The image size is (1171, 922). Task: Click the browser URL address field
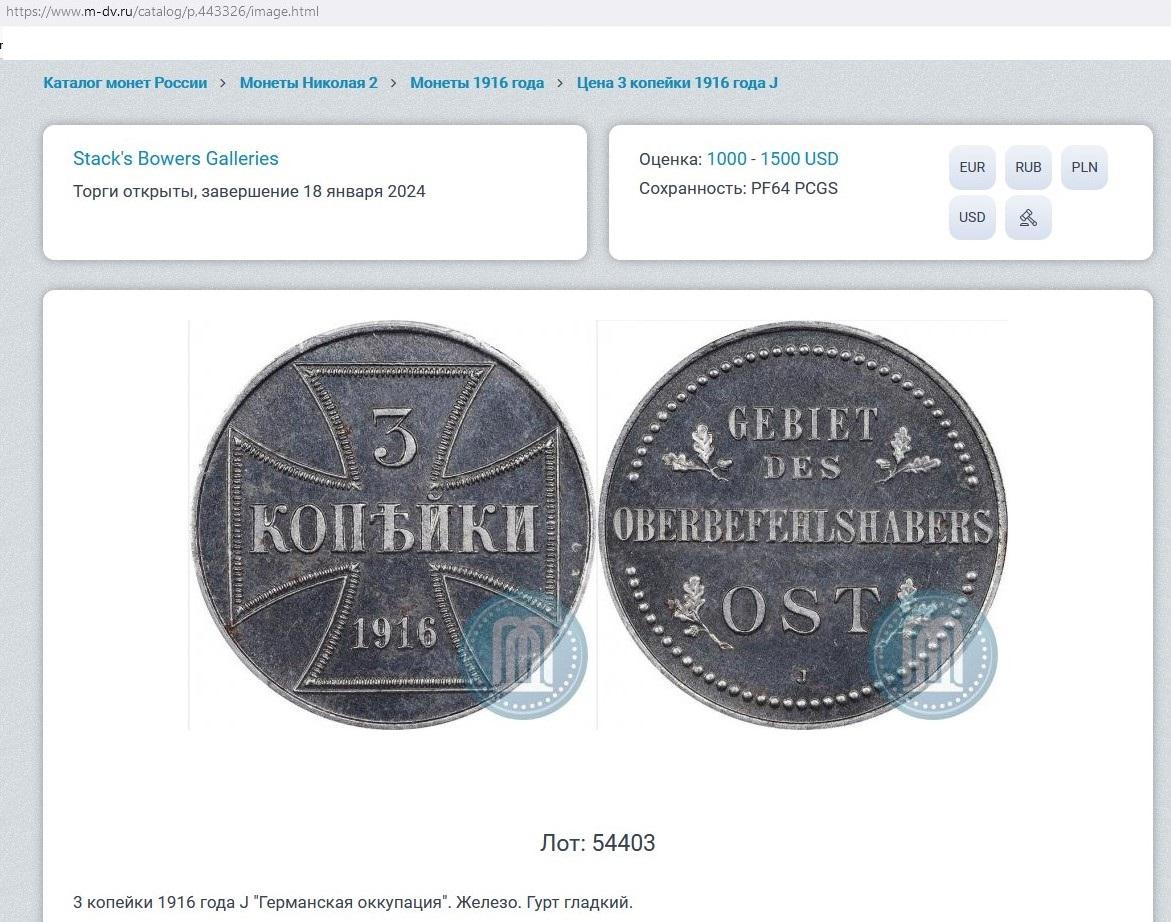[x=162, y=11]
